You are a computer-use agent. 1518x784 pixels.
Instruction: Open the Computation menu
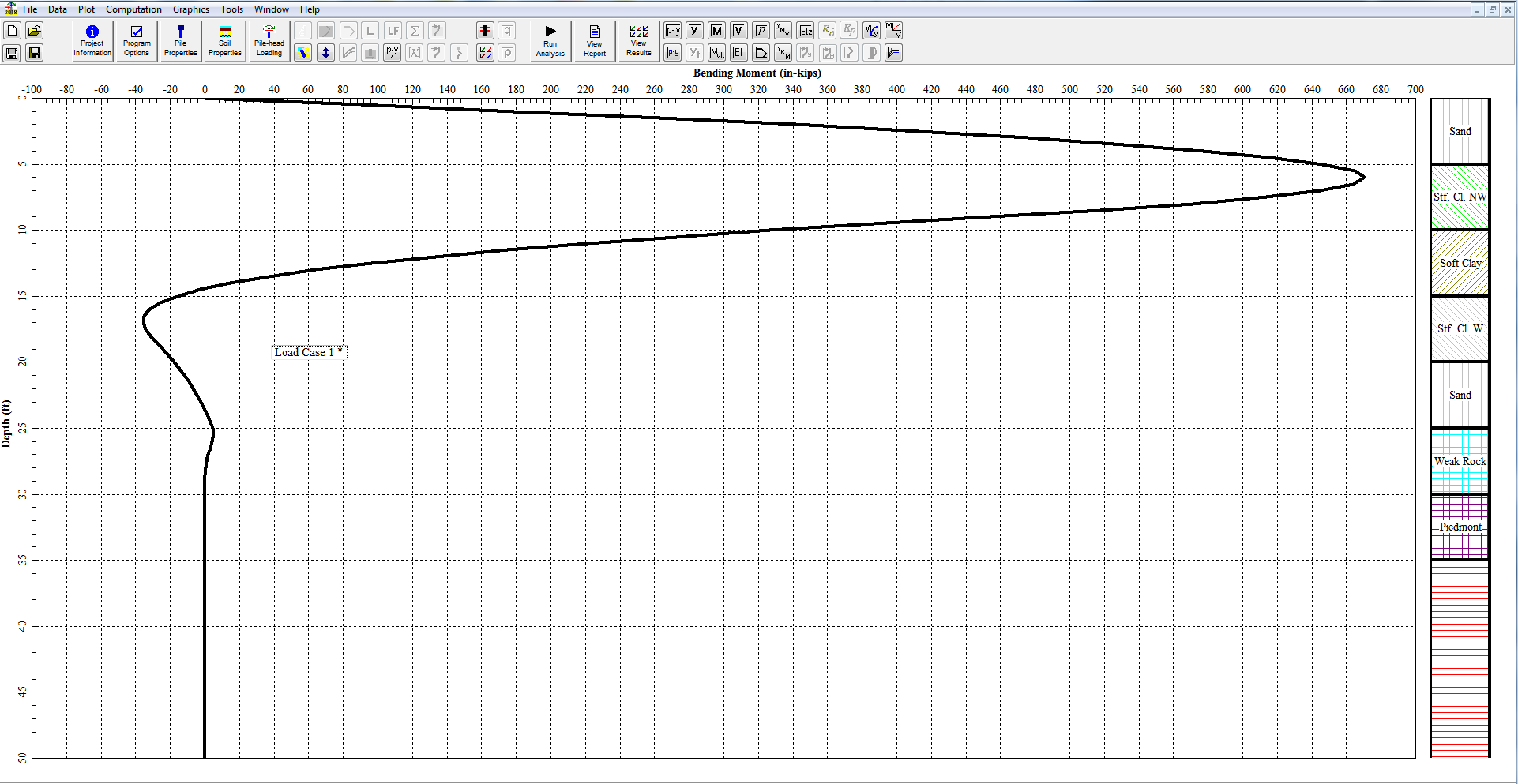pos(133,9)
